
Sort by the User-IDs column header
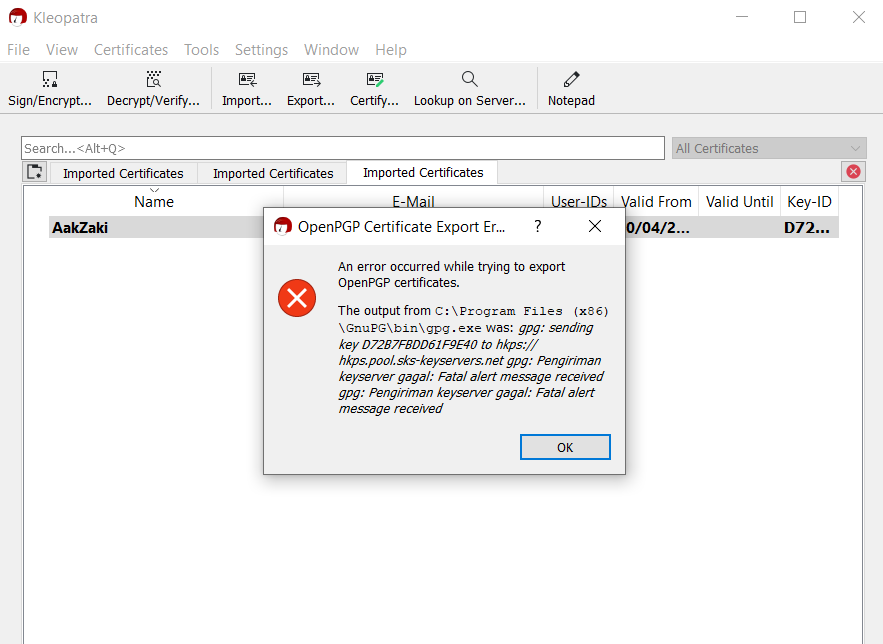coord(578,202)
